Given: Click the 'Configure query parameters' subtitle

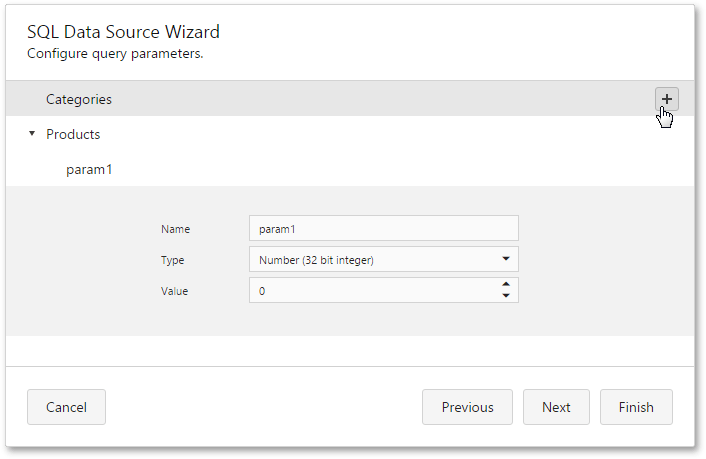Looking at the screenshot, I should [x=115, y=53].
